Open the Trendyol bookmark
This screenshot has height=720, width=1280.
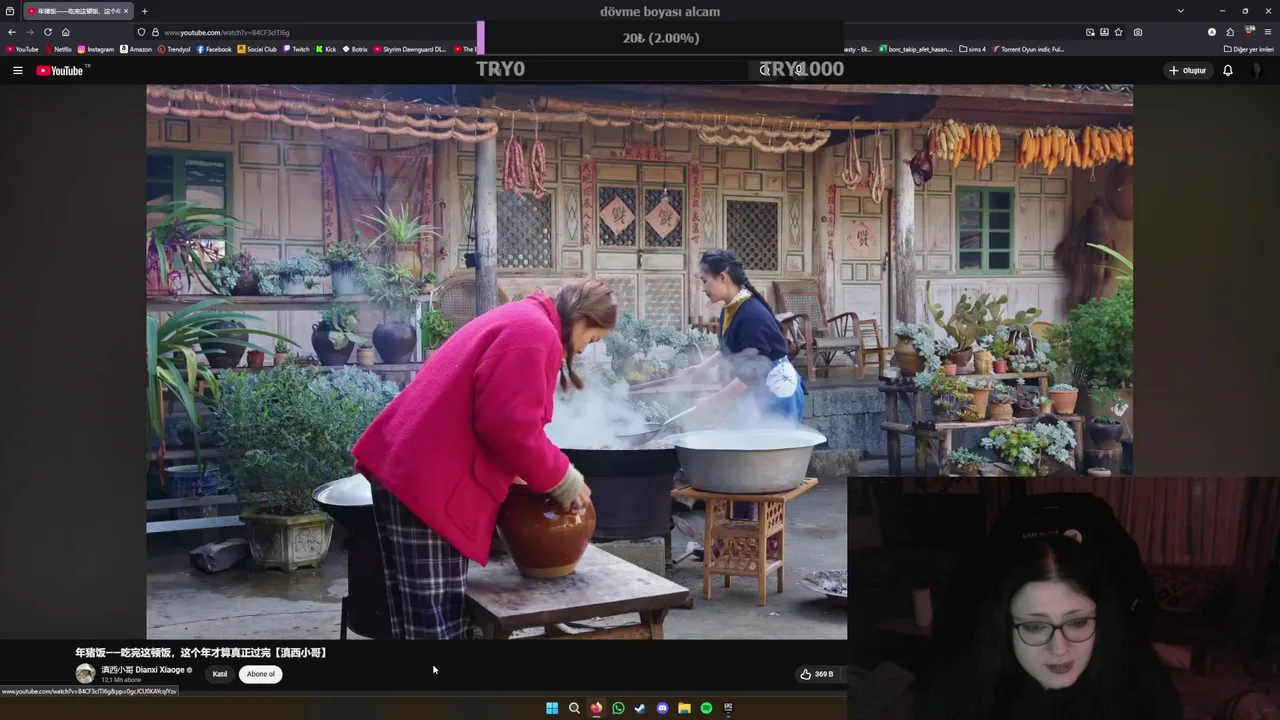coord(174,49)
